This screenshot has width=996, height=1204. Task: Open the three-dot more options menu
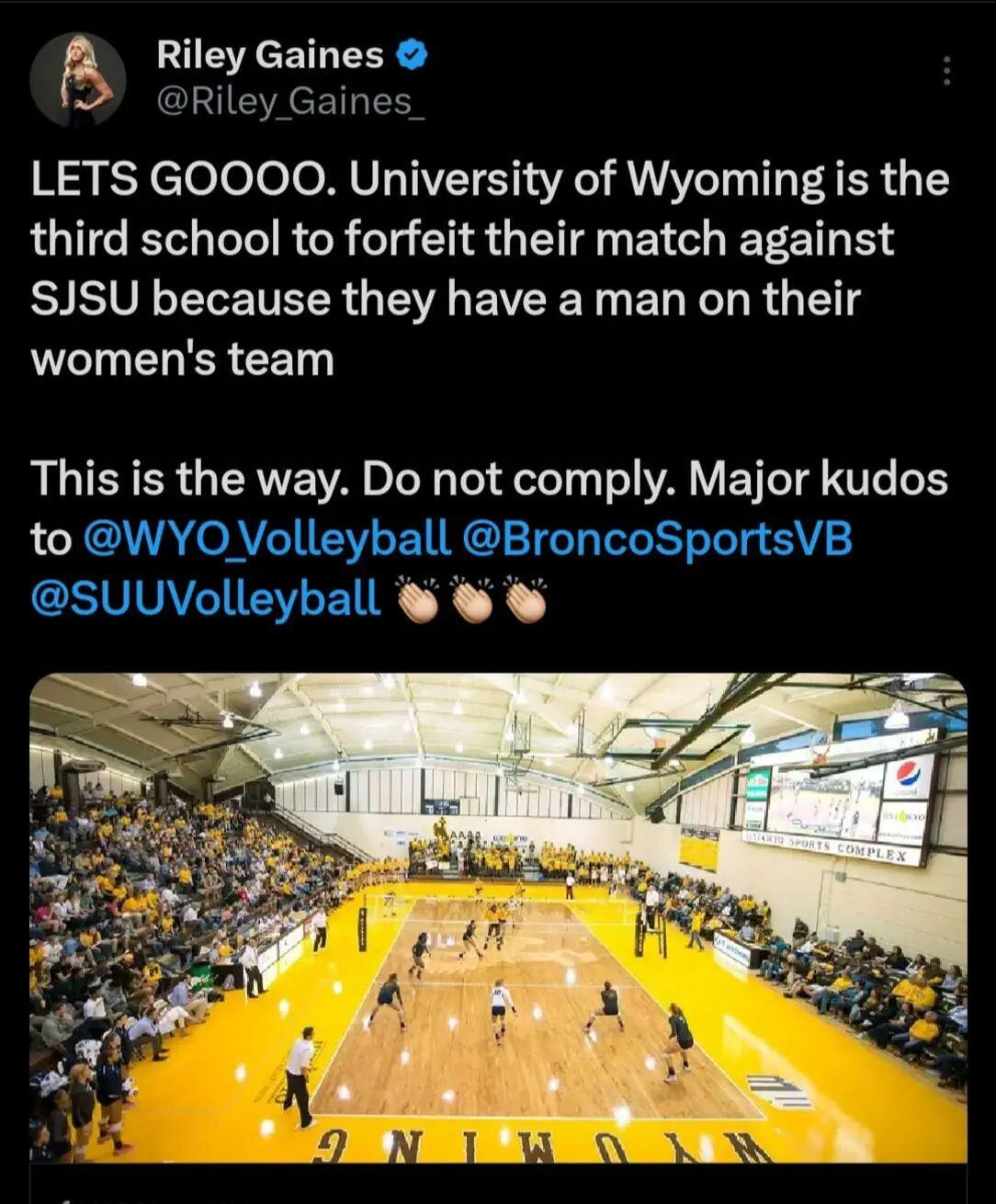946,72
